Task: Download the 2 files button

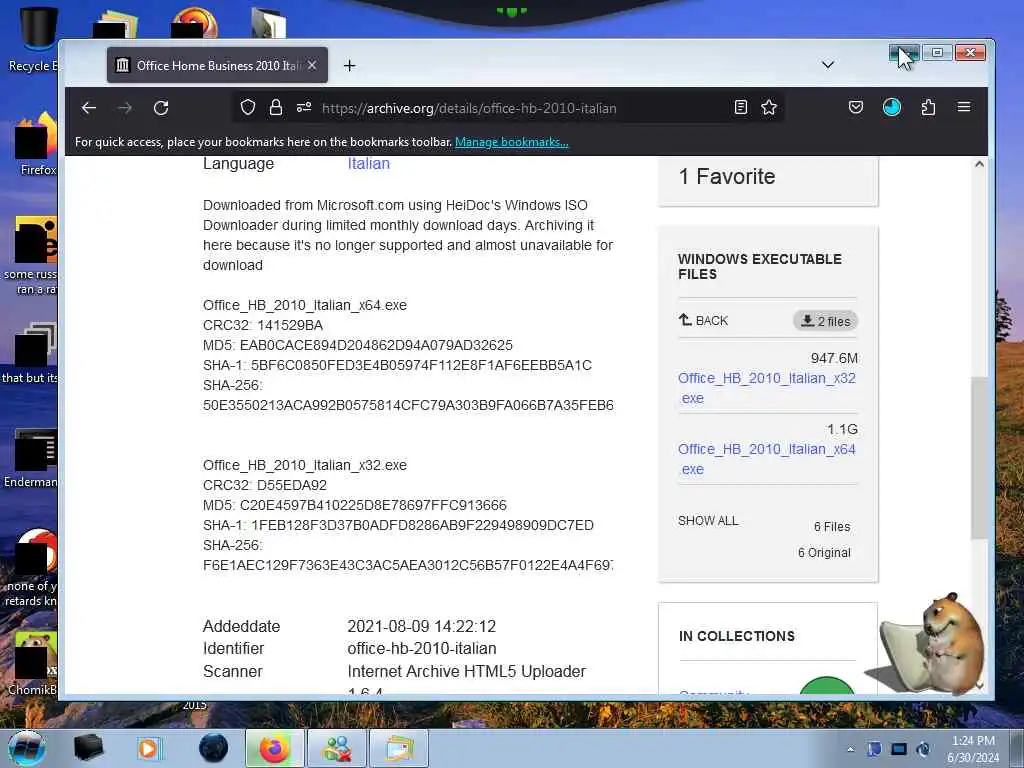Action: (825, 321)
